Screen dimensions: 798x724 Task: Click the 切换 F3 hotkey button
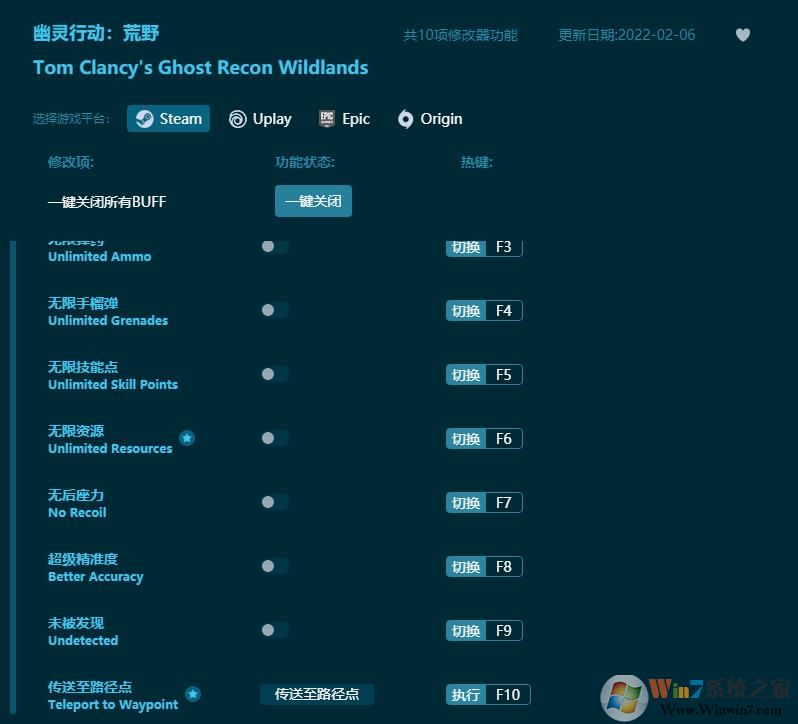pyautogui.click(x=484, y=248)
